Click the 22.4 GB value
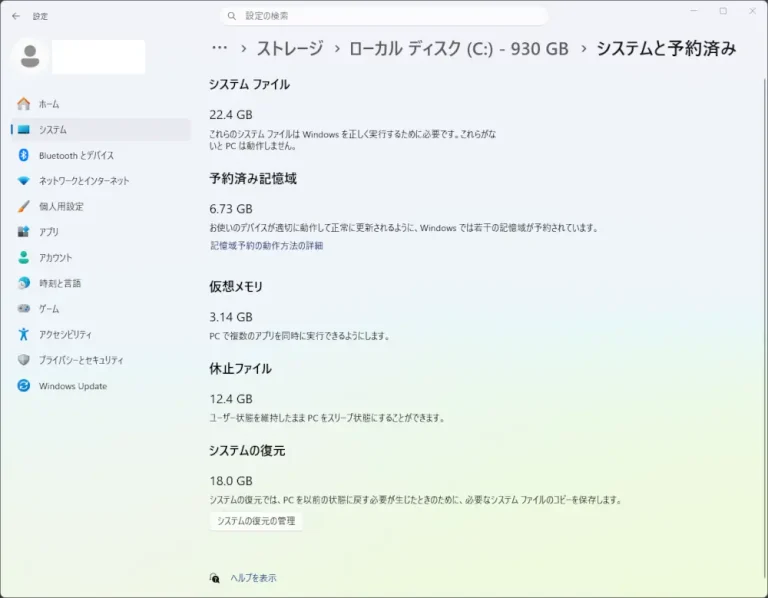Viewport: 768px width, 598px height. pyautogui.click(x=231, y=115)
